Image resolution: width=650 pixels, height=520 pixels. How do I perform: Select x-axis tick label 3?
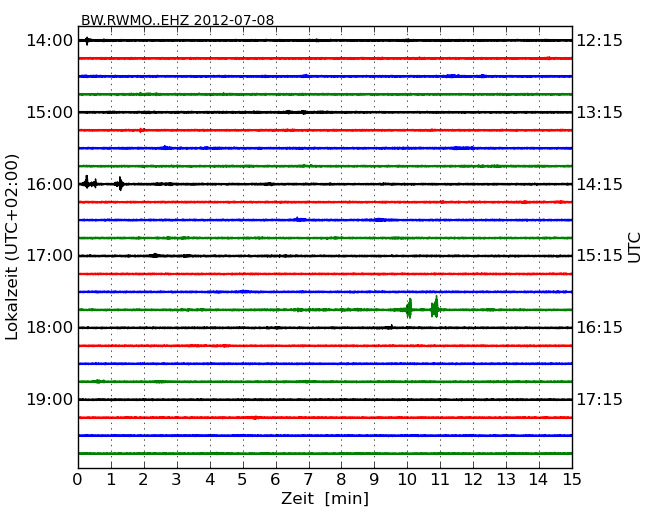point(177,480)
